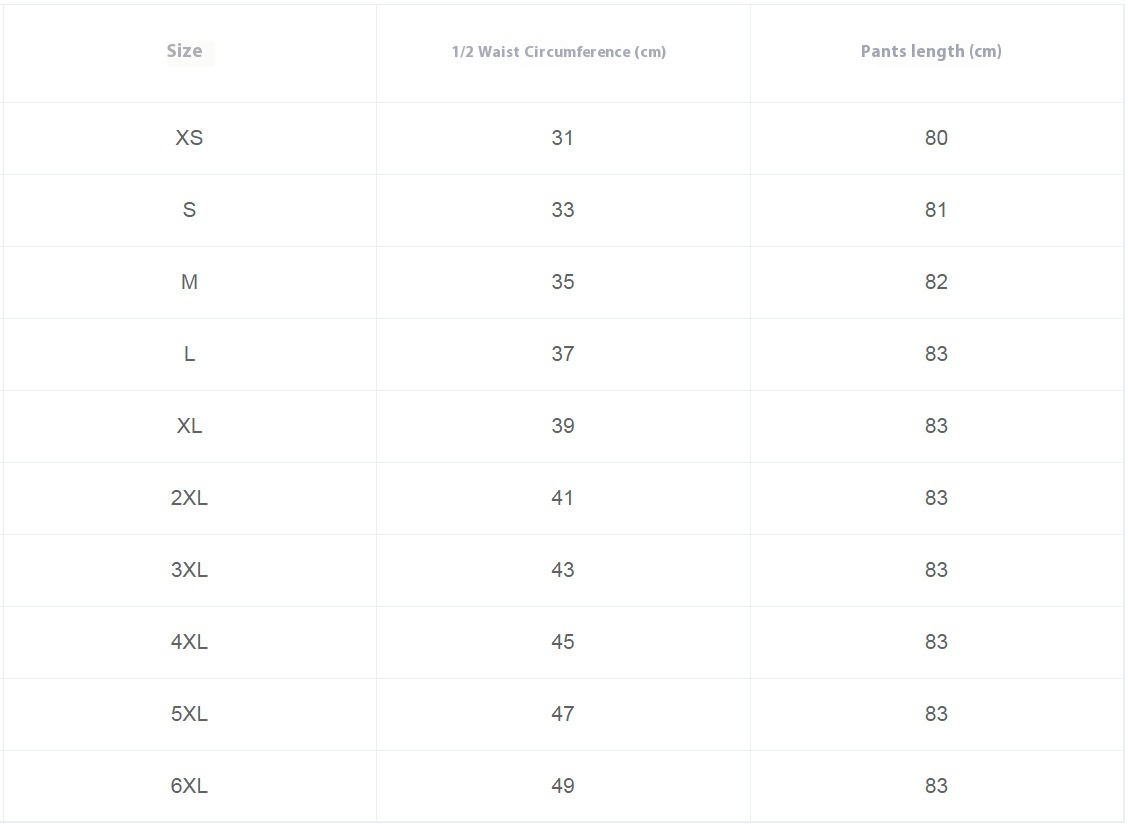The height and width of the screenshot is (828, 1128).
Task: Select waist value 49
Action: coord(562,786)
